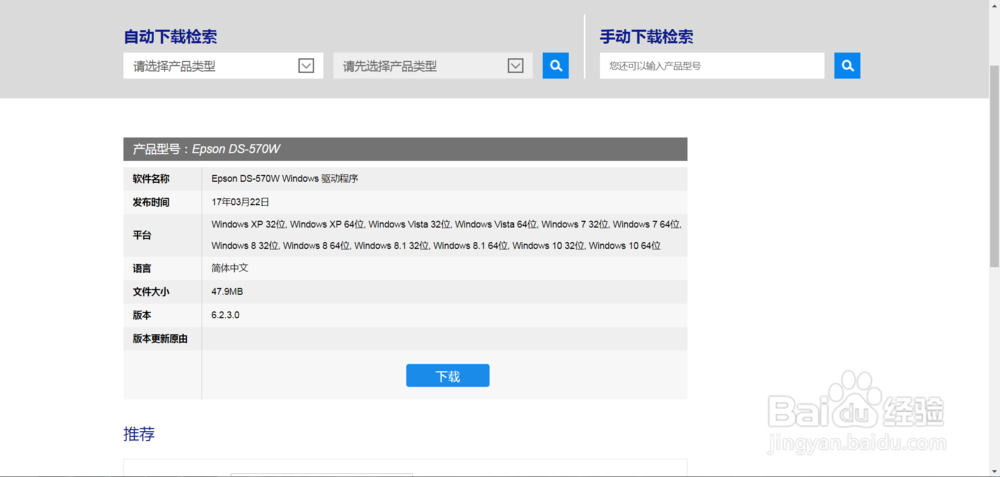Open the 请选择产品类型 dropdown
Screen dimensions: 1000x477
[x=223, y=66]
